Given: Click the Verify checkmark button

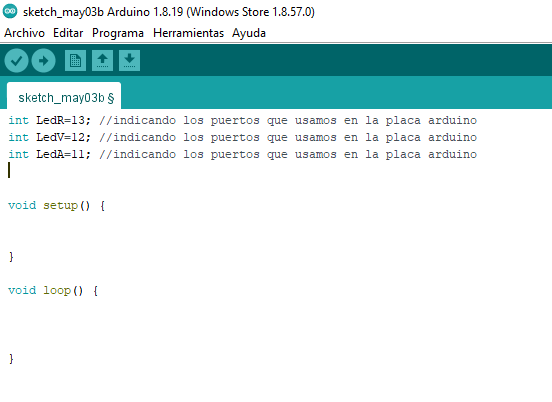Looking at the screenshot, I should (16, 61).
